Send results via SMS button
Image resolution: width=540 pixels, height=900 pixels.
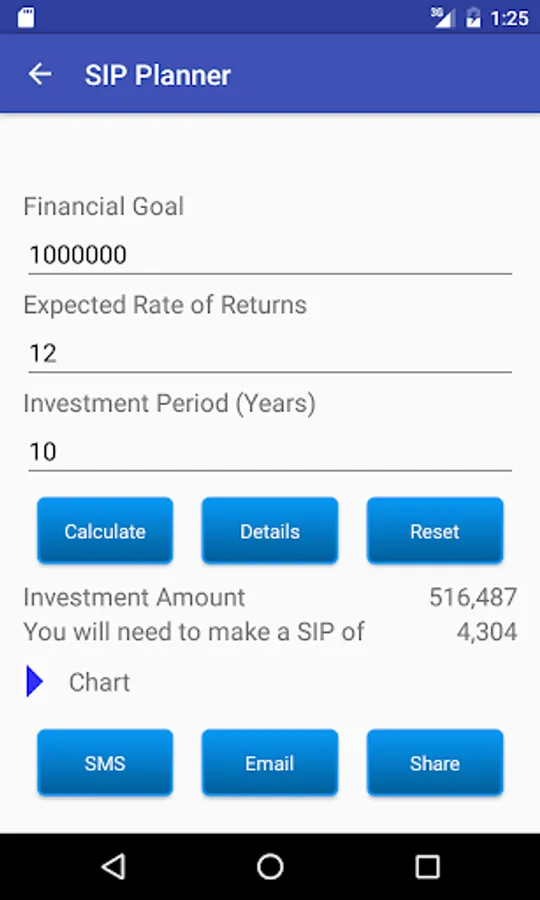point(105,763)
